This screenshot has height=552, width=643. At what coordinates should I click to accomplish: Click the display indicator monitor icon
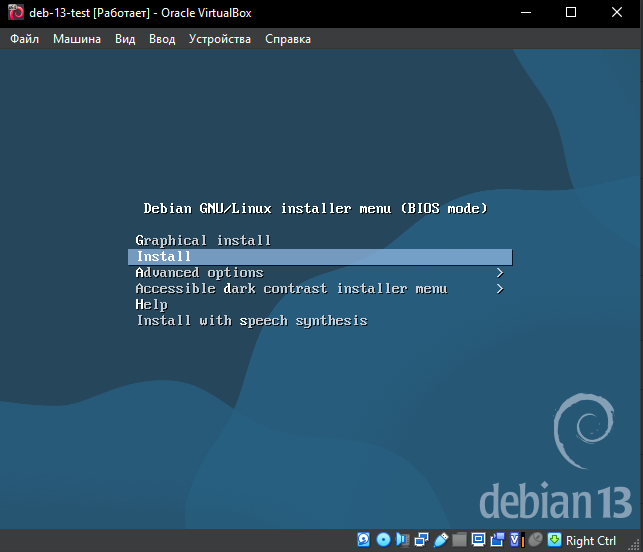(478, 540)
